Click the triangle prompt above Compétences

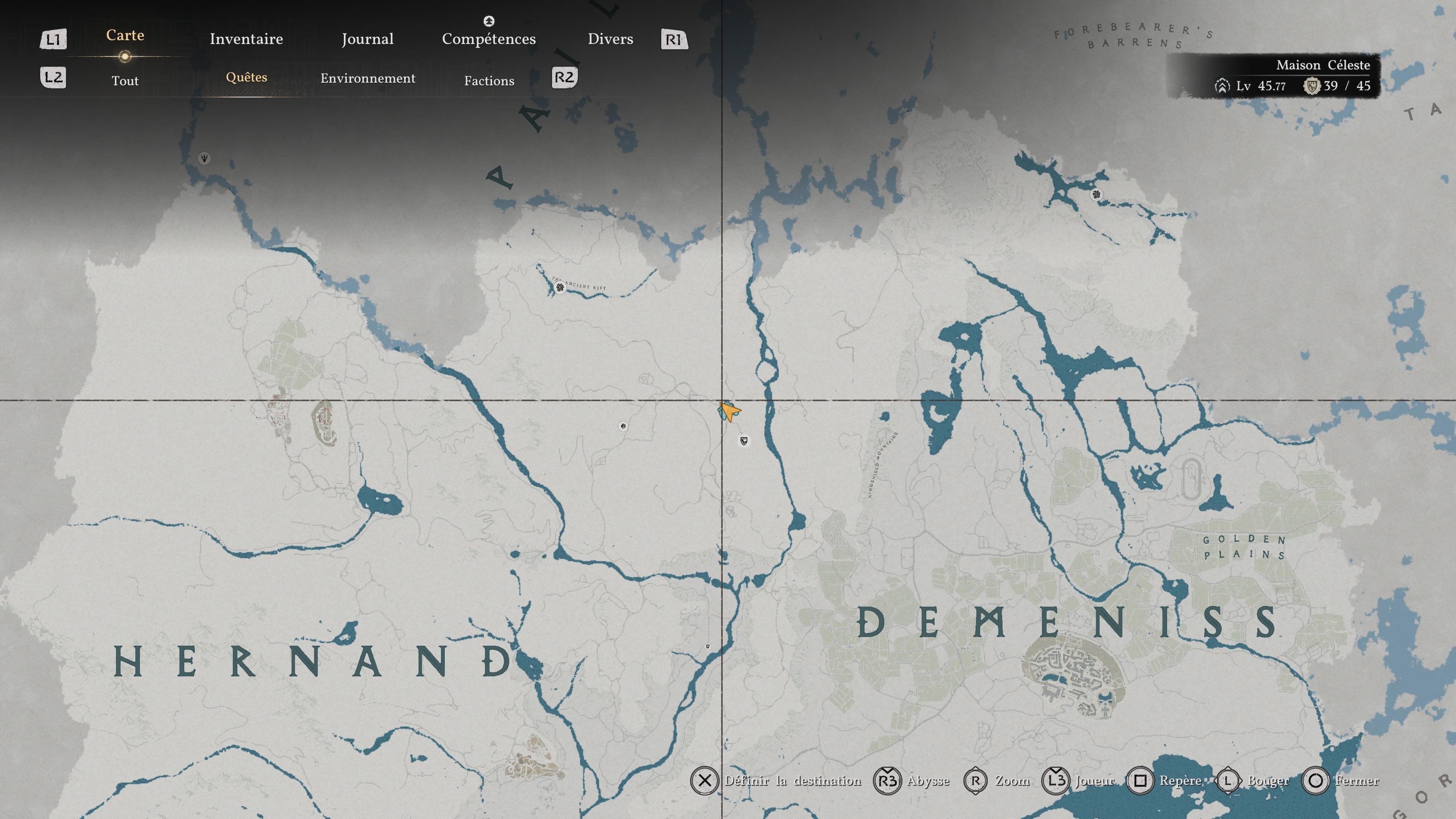click(x=489, y=21)
